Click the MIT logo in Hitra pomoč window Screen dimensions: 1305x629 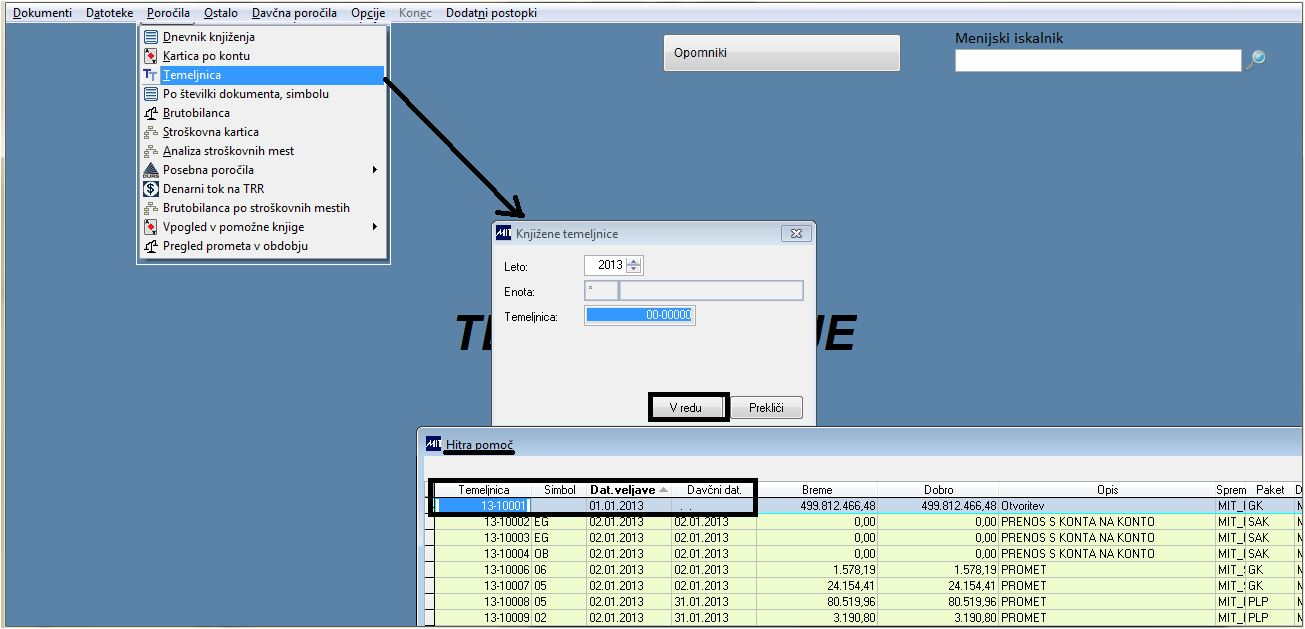[434, 444]
